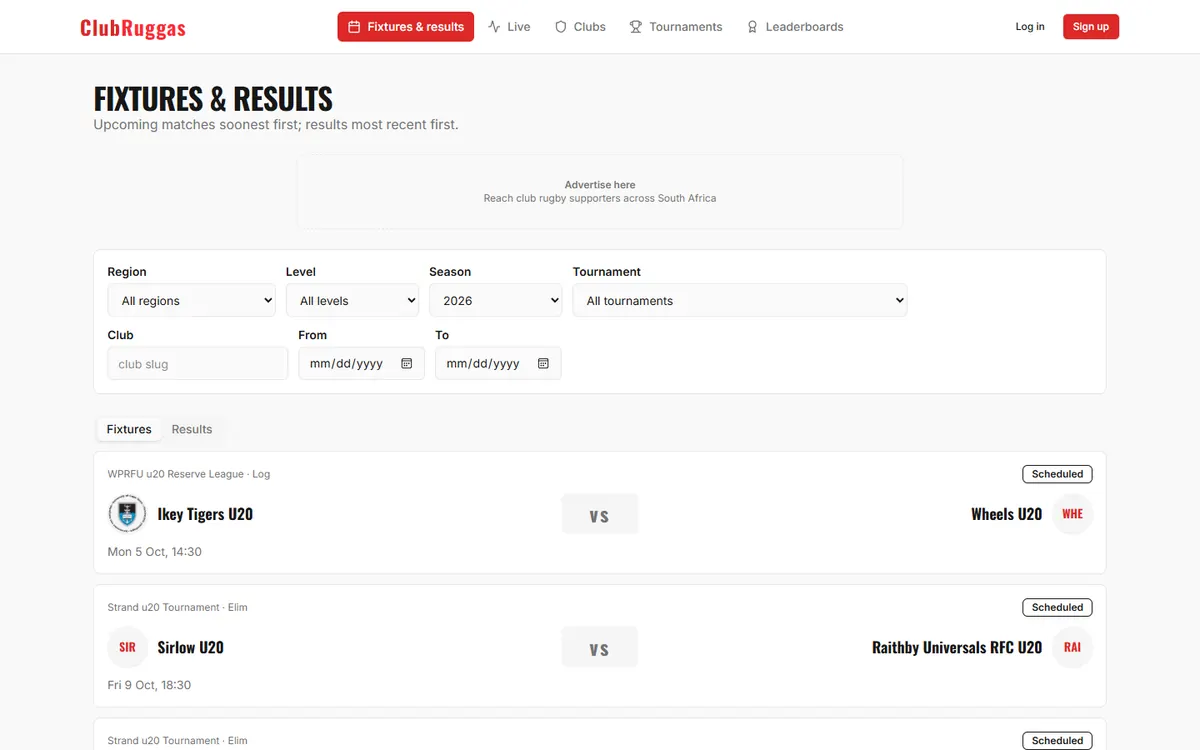This screenshot has height=750, width=1200.
Task: Open the Fixtures & results nav button
Action: coord(406,27)
